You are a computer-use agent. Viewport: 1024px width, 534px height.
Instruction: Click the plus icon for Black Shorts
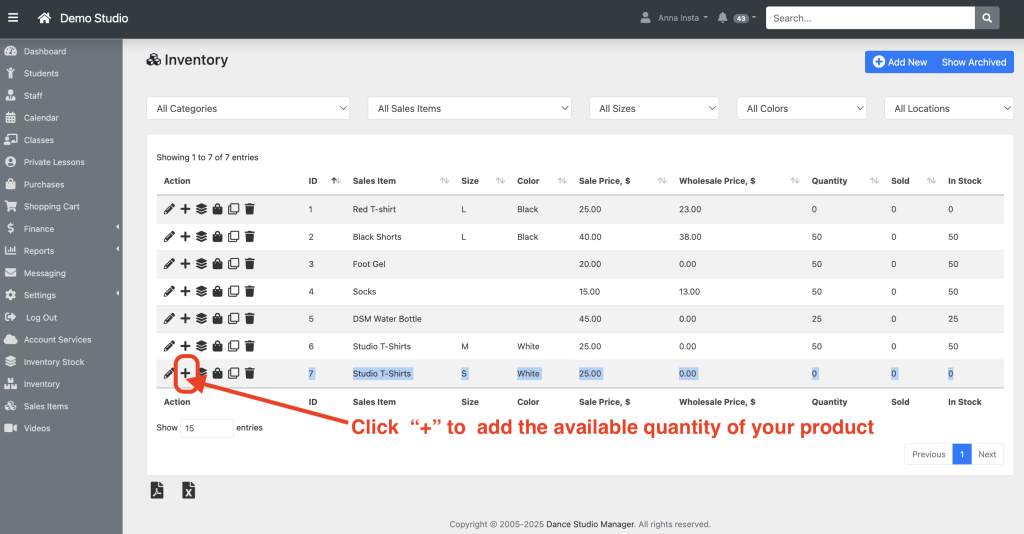coord(185,236)
